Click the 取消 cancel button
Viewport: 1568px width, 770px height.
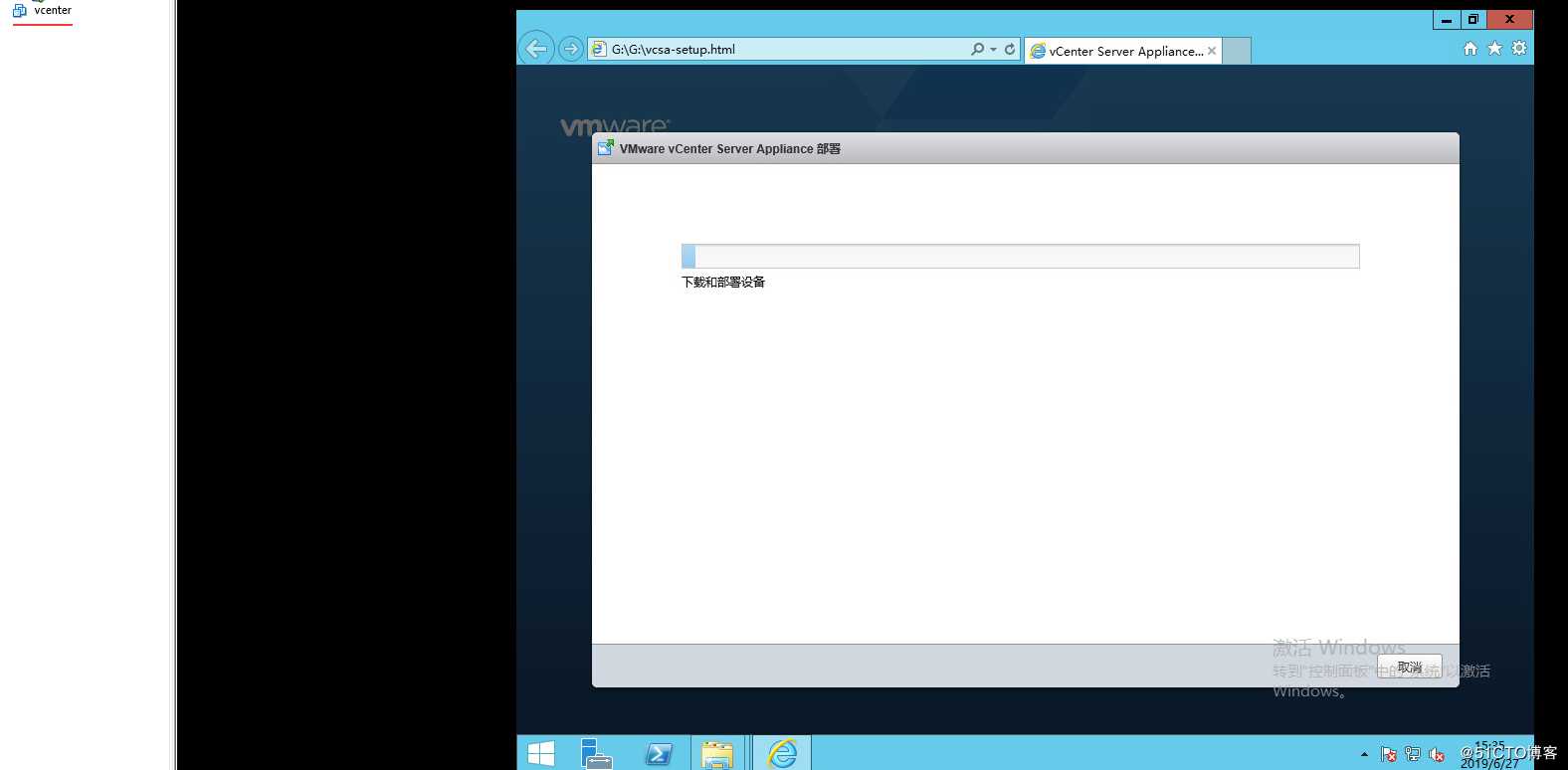tap(1409, 667)
